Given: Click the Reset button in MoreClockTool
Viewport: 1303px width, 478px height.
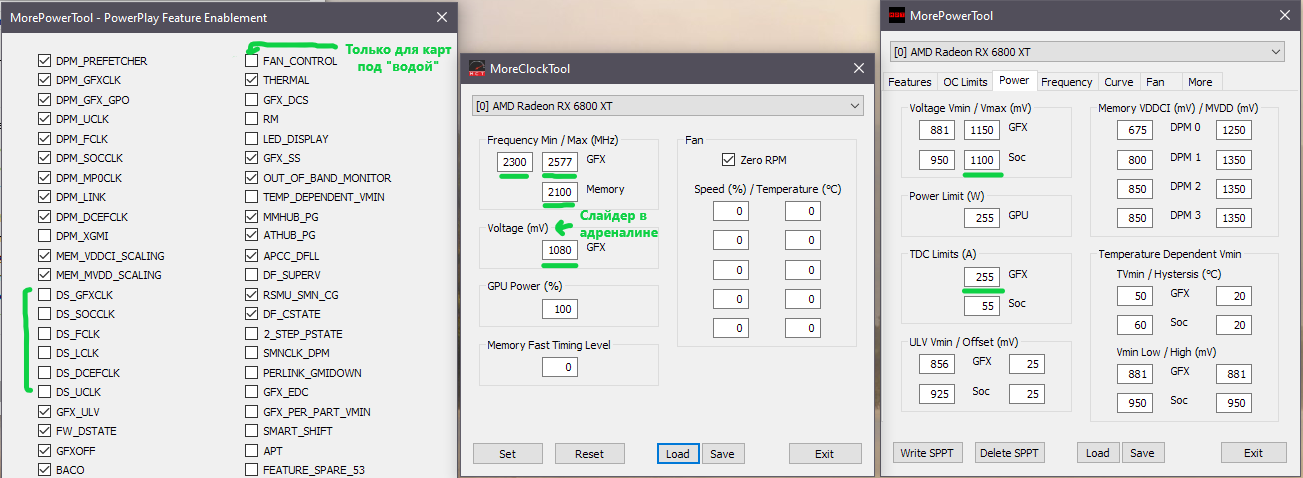Looking at the screenshot, I should click(590, 454).
